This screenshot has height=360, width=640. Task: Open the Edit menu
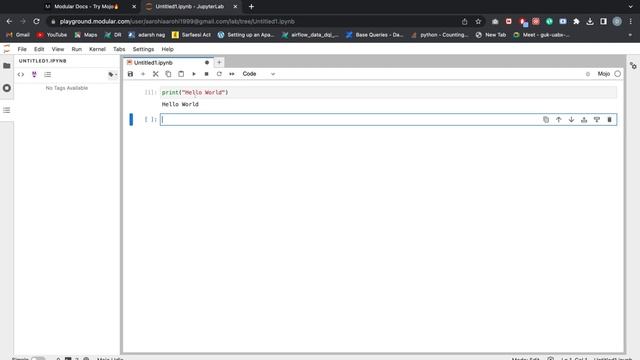click(x=39, y=49)
